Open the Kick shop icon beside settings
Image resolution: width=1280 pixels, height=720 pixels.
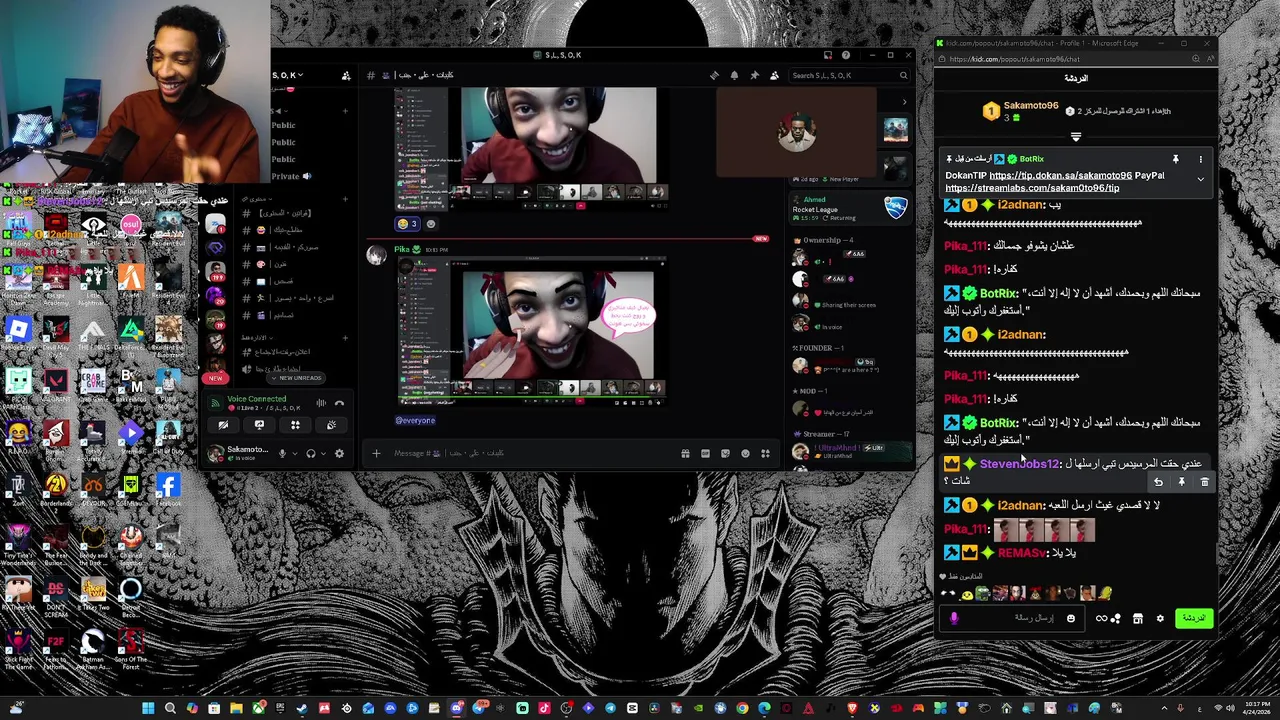(1137, 618)
